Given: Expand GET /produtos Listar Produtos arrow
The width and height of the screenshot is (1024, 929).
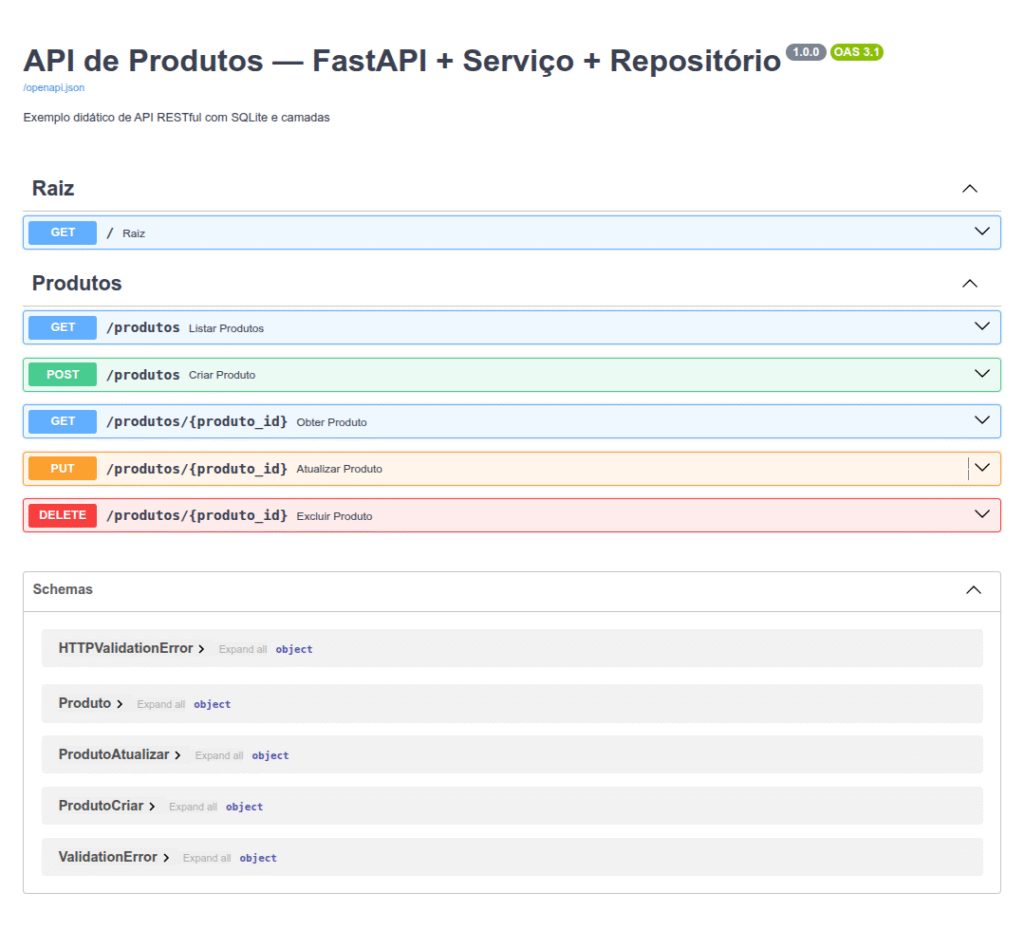Looking at the screenshot, I should [981, 327].
